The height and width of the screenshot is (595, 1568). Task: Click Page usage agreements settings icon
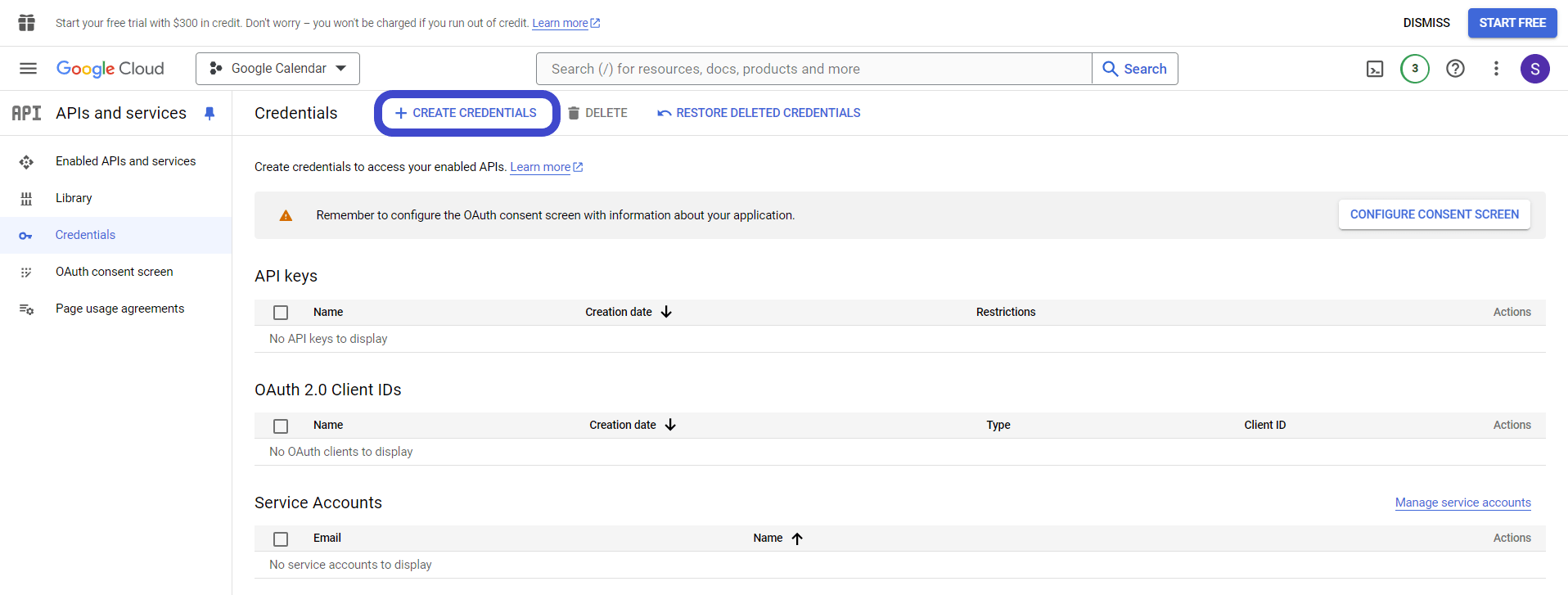point(26,309)
